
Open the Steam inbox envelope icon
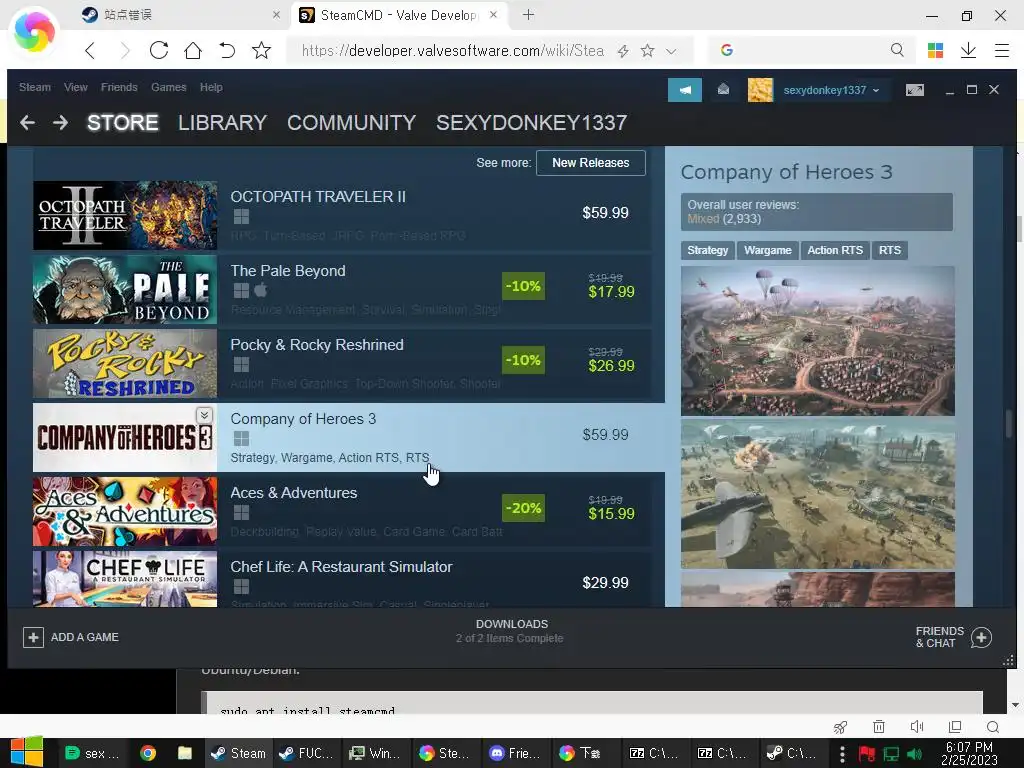[724, 89]
